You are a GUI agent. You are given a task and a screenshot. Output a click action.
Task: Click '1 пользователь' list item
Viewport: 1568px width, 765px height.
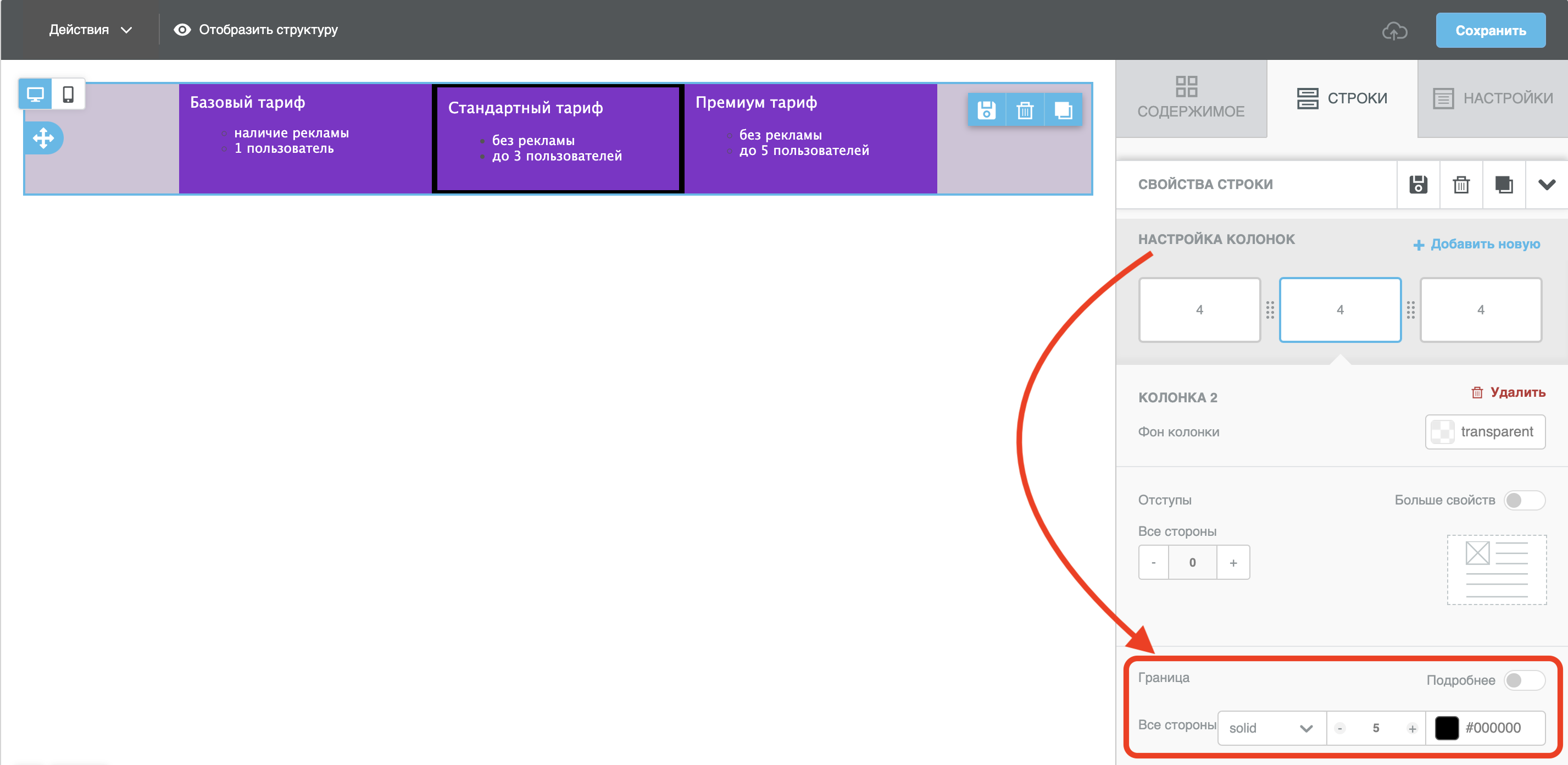coord(284,148)
